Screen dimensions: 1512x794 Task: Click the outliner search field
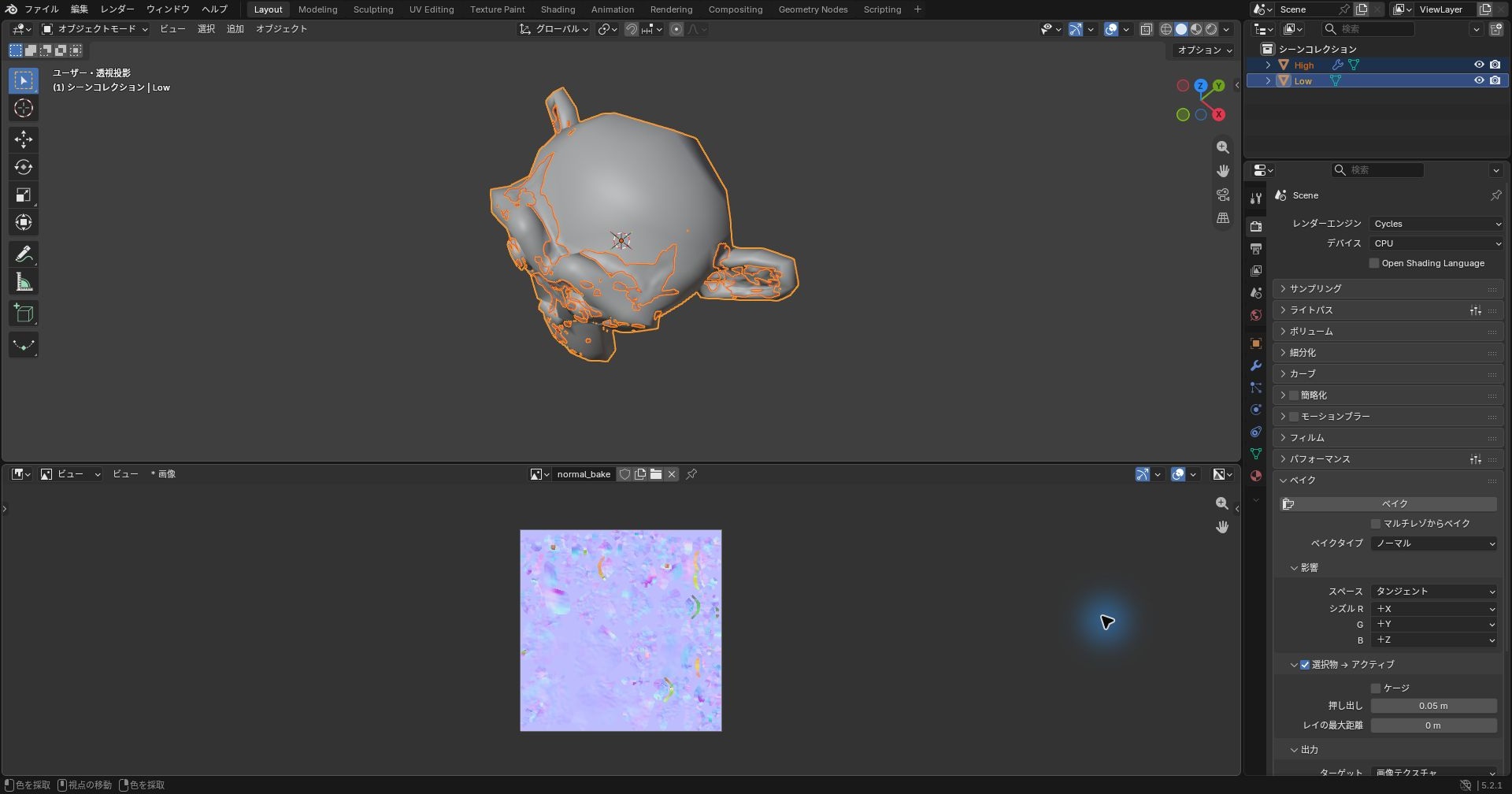pos(1368,29)
